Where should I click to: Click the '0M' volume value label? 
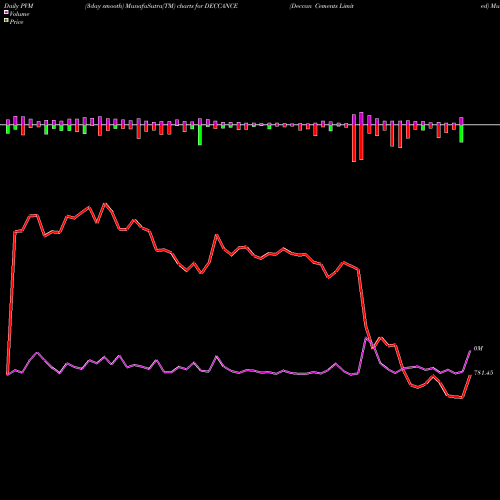(478, 349)
